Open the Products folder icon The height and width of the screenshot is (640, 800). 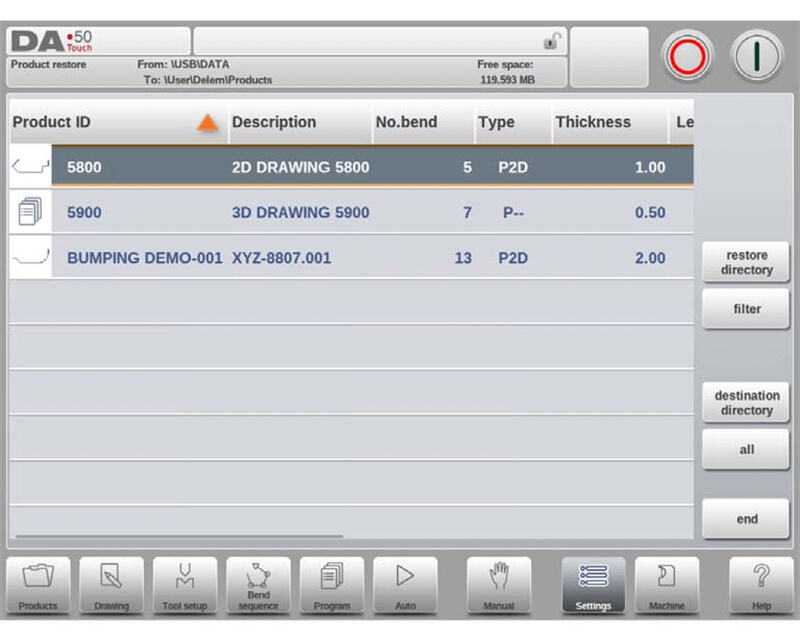tap(38, 586)
